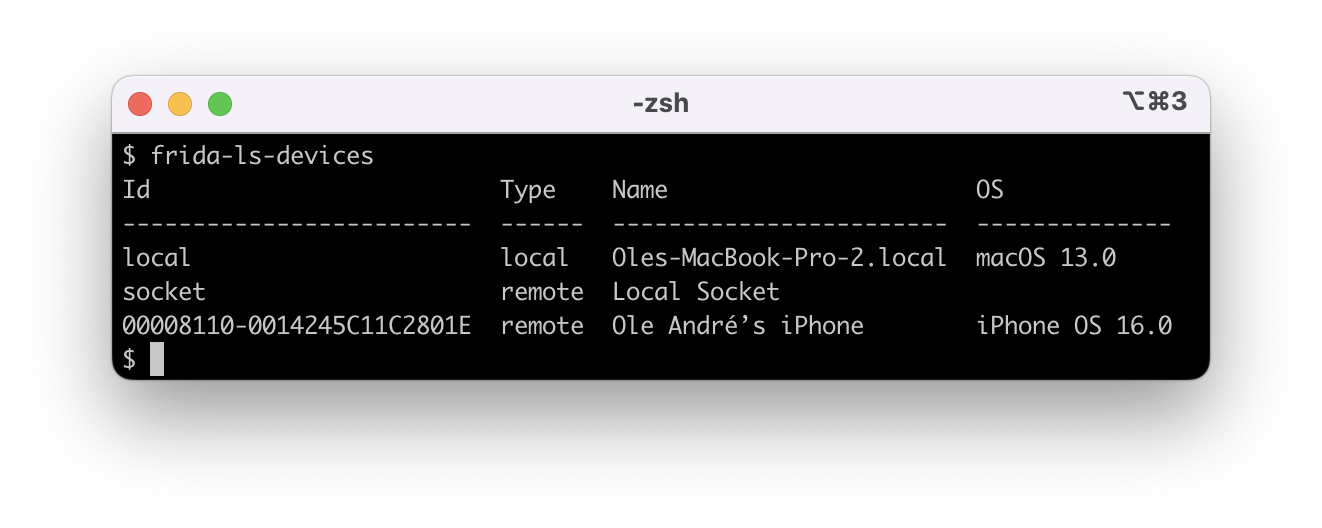Image resolution: width=1322 pixels, height=528 pixels.
Task: Click the remote type of the iPhone row
Action: (x=542, y=326)
